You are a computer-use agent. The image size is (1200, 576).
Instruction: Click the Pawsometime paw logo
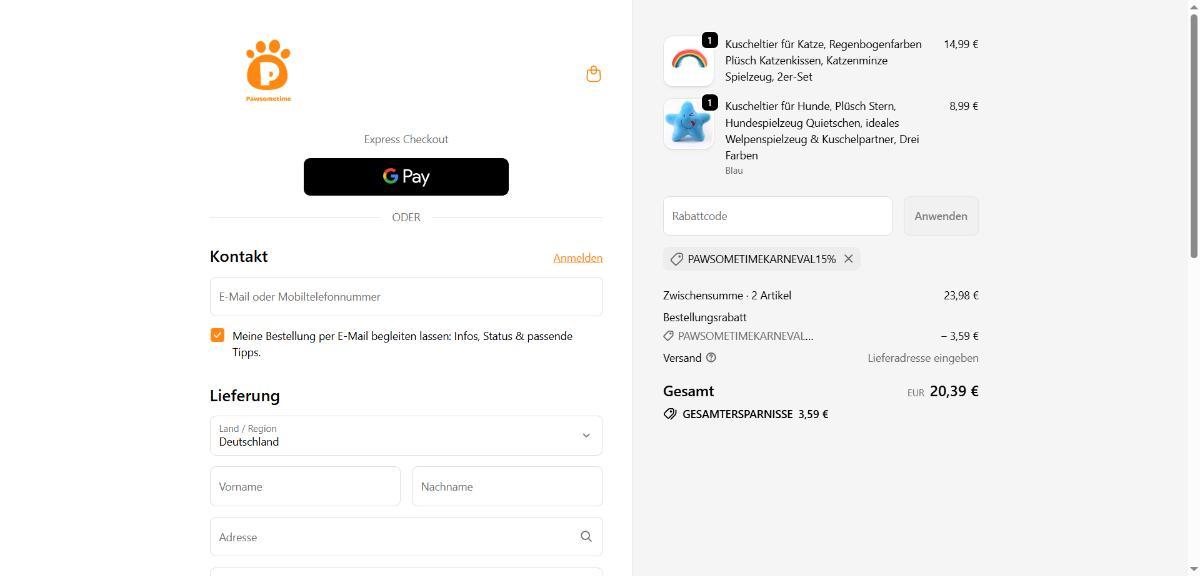(x=268, y=68)
